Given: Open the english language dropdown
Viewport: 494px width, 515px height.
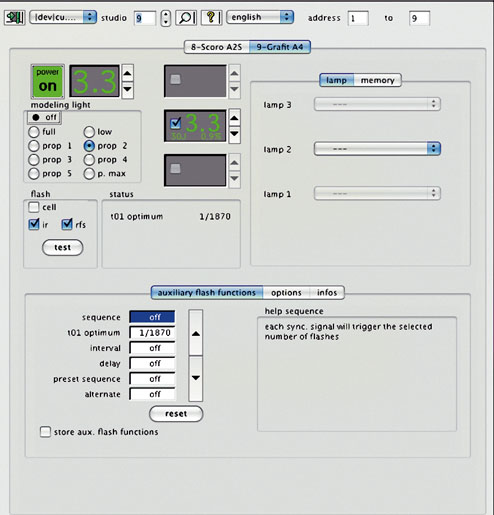Looking at the screenshot, I should pyautogui.click(x=260, y=17).
